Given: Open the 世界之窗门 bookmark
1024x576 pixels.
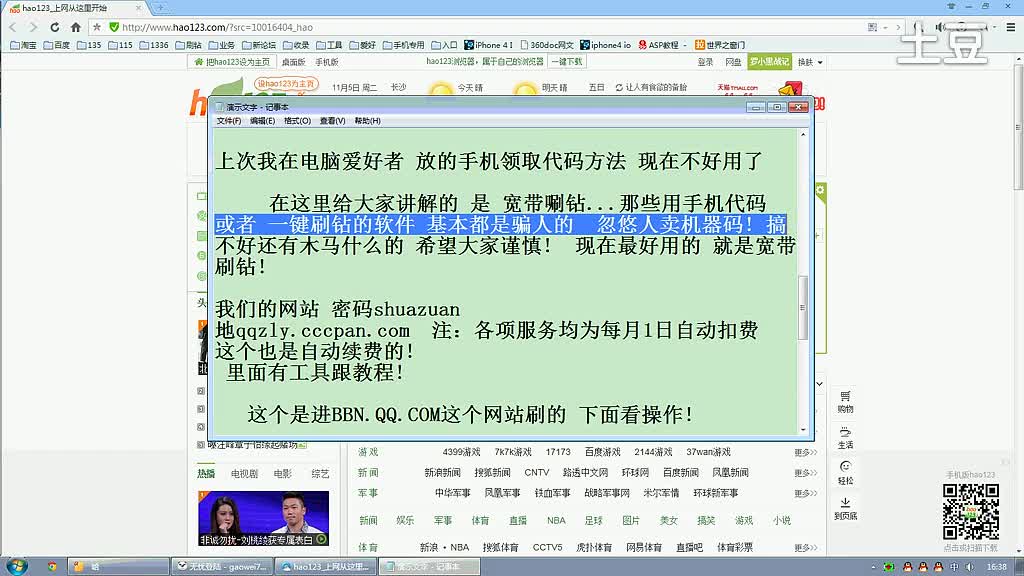Looking at the screenshot, I should [x=720, y=45].
